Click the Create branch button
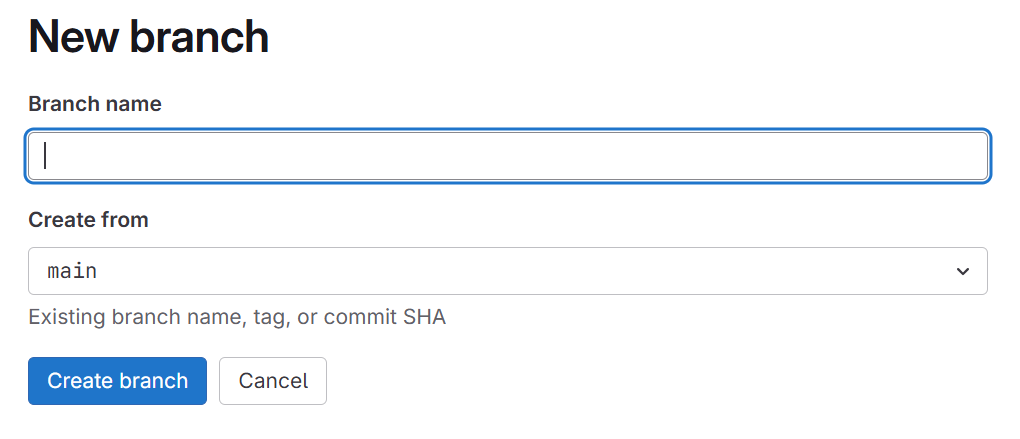The height and width of the screenshot is (439, 1020). coord(117,380)
